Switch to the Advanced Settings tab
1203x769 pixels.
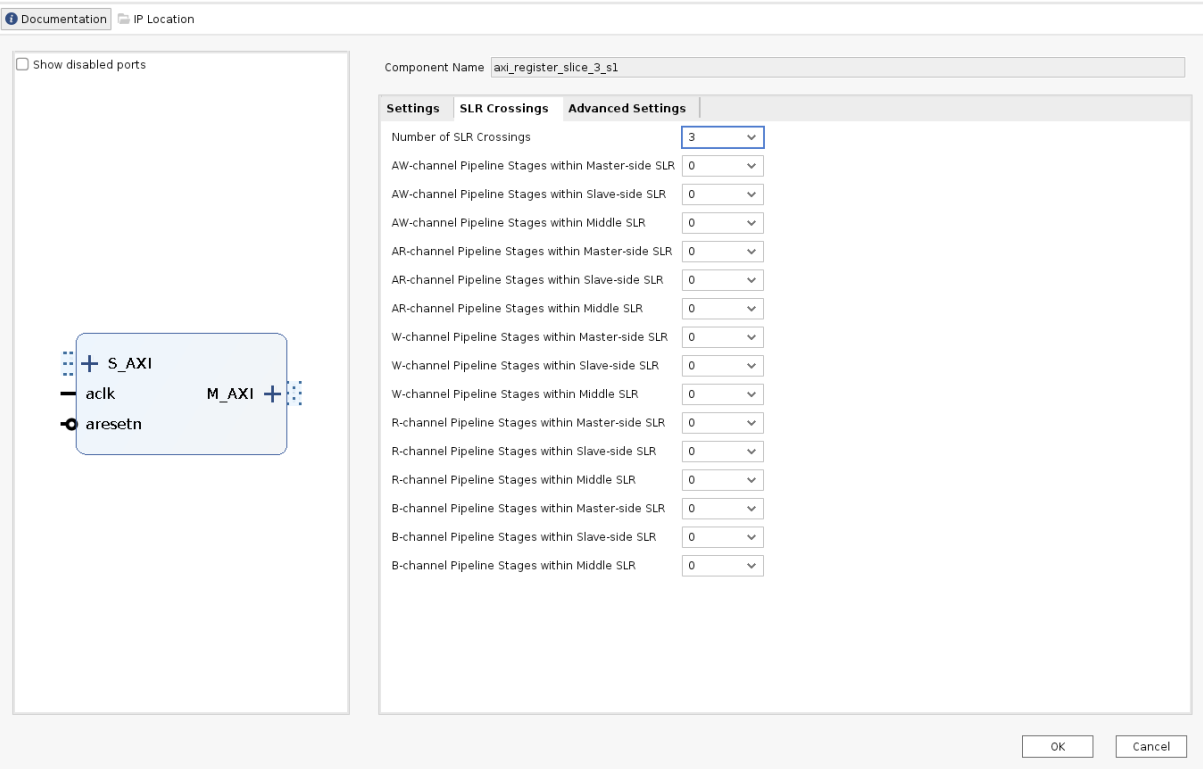pyautogui.click(x=626, y=108)
